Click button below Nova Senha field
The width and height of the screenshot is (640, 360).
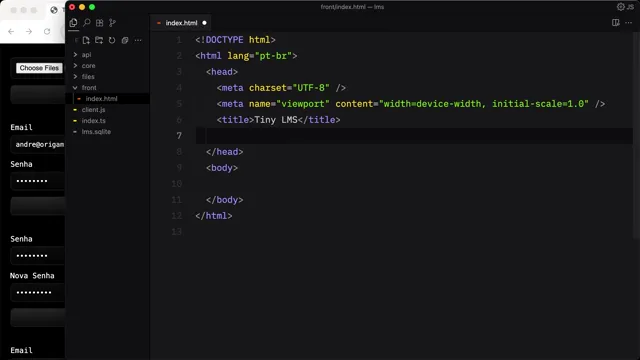point(38,318)
